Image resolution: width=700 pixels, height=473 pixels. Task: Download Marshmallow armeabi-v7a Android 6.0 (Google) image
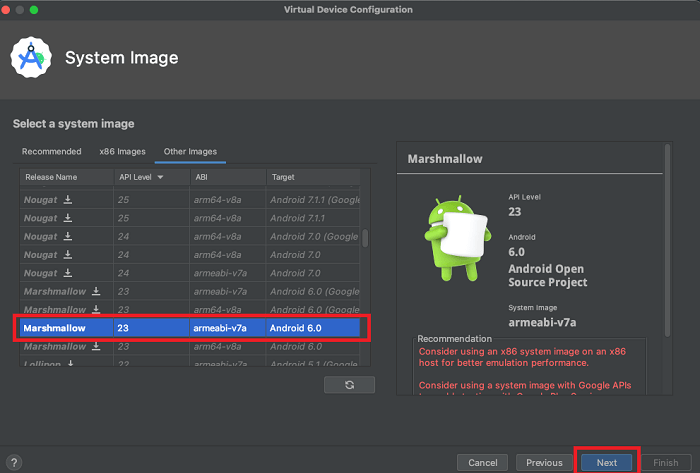(96, 291)
